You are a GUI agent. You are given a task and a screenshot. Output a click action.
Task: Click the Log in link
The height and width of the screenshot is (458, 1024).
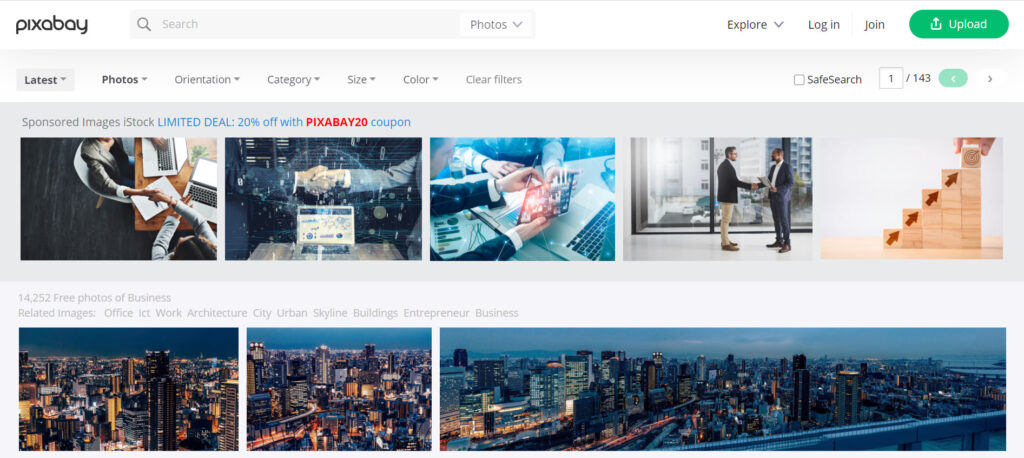824,24
